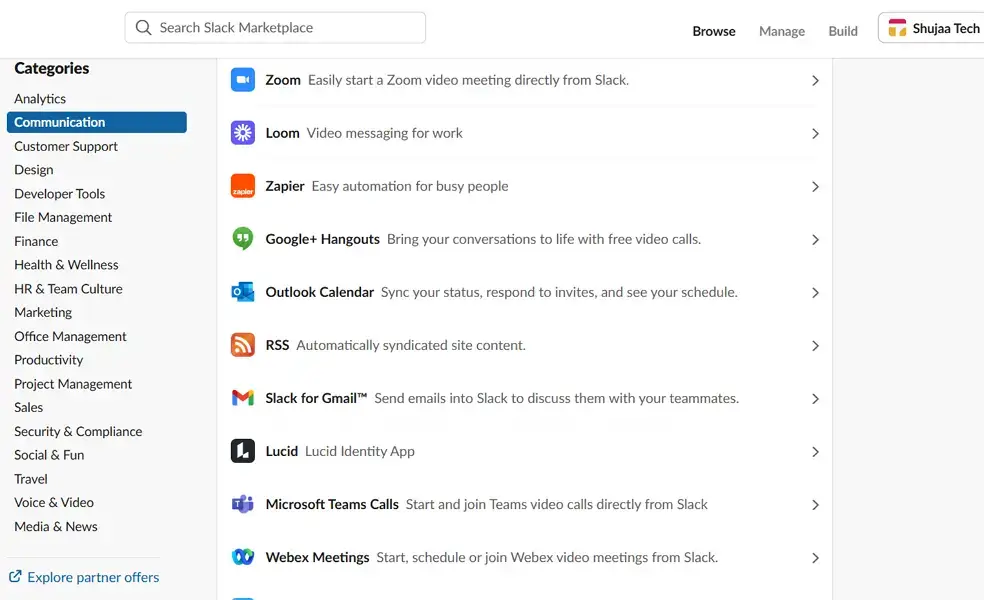Viewport: 984px width, 600px height.
Task: Switch to the Build tab
Action: (843, 31)
